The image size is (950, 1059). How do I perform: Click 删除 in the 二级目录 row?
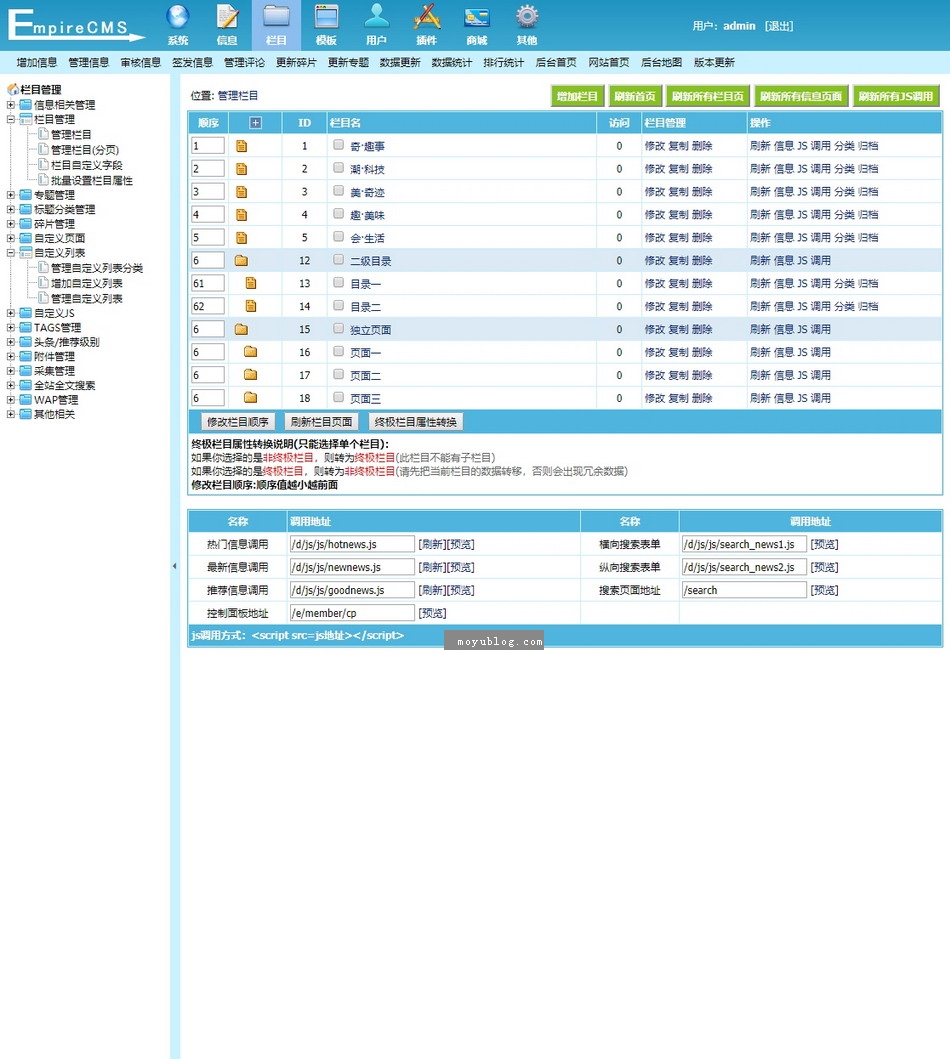click(702, 261)
